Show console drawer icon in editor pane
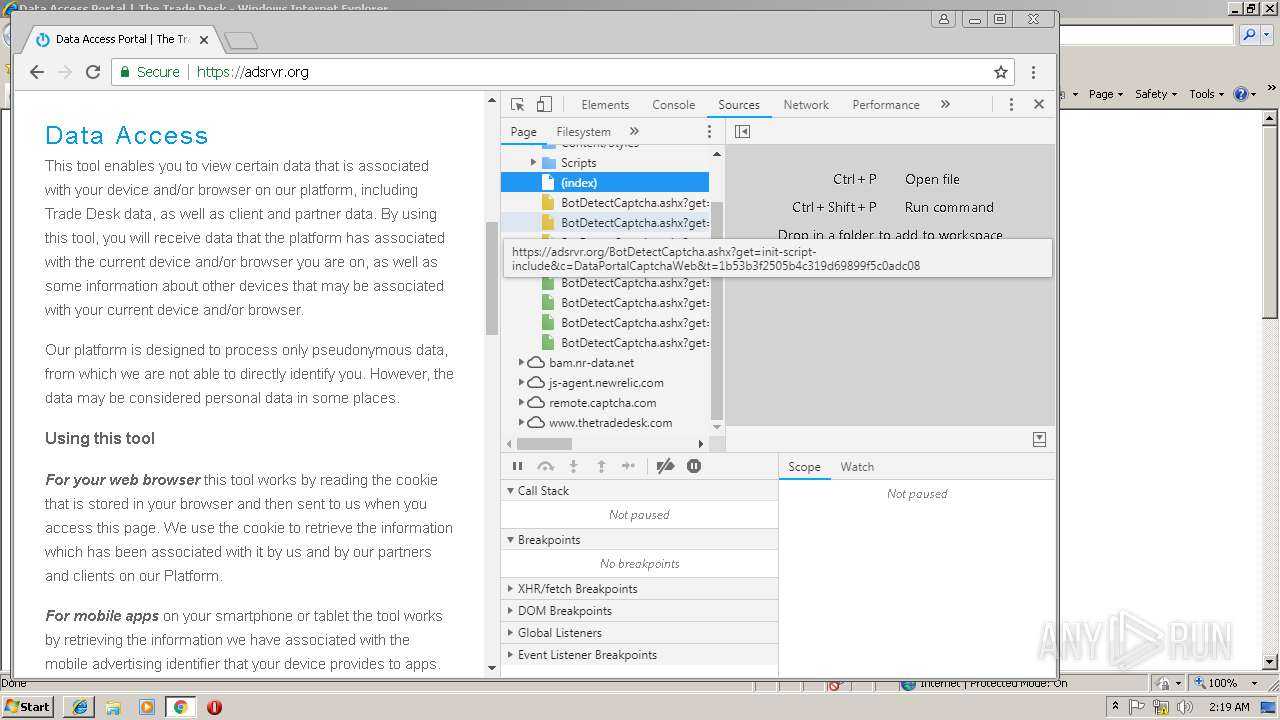Image resolution: width=1280 pixels, height=720 pixels. (1039, 439)
